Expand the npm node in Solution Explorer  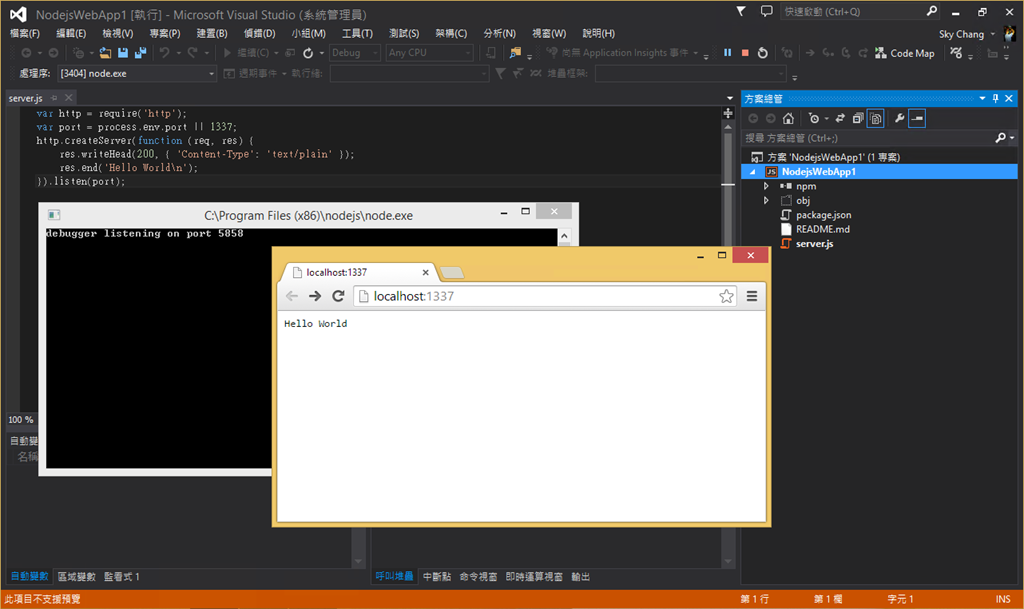[767, 186]
